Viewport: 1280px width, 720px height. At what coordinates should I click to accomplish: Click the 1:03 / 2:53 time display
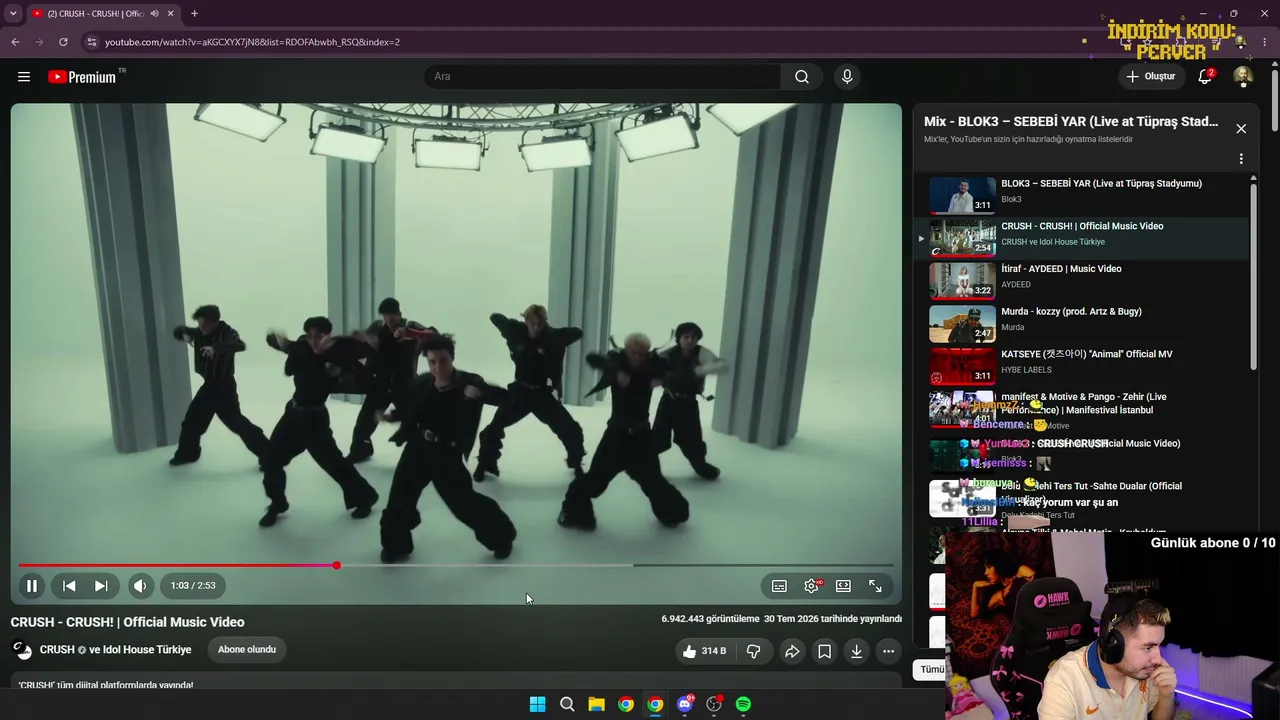(193, 586)
